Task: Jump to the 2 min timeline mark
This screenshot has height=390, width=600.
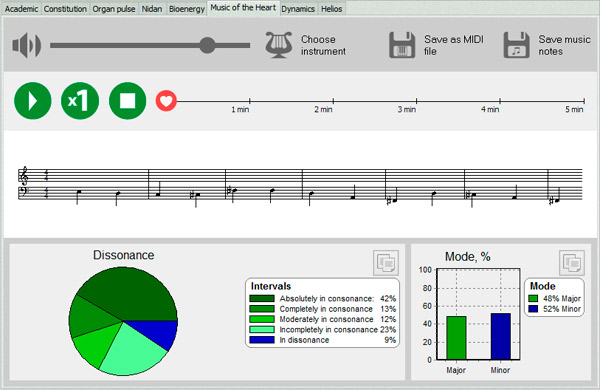Action: [x=333, y=101]
